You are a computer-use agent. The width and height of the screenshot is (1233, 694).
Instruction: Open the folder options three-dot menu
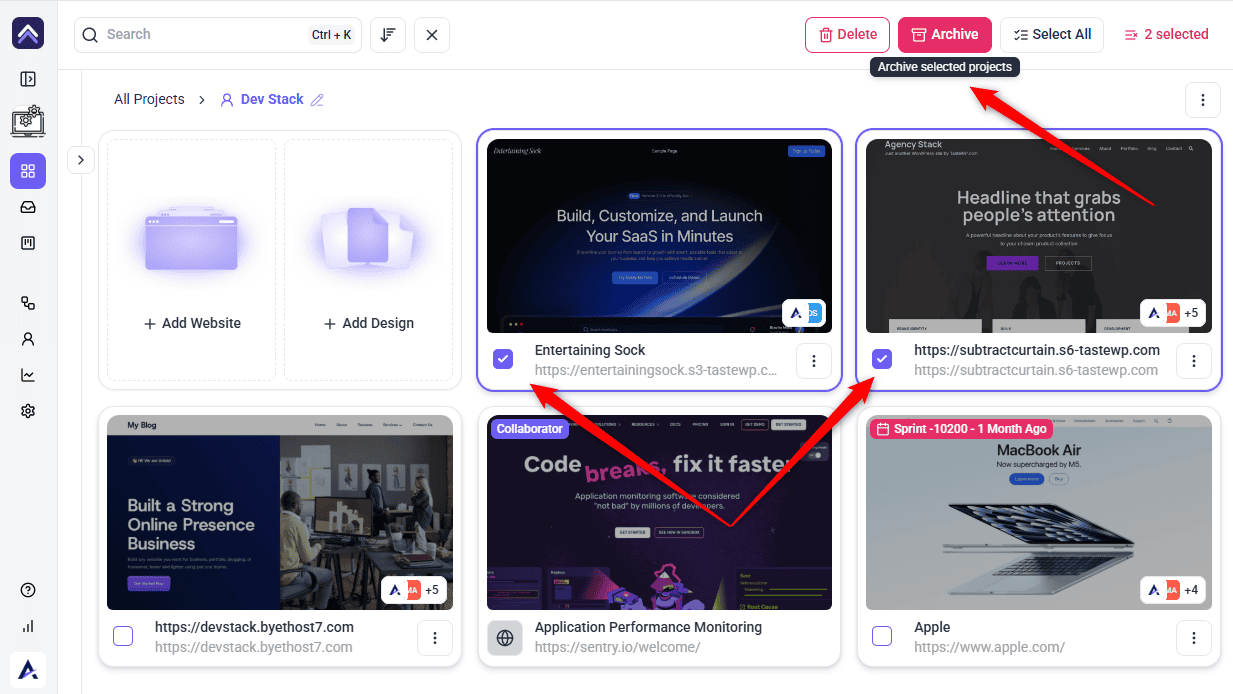click(x=1203, y=100)
